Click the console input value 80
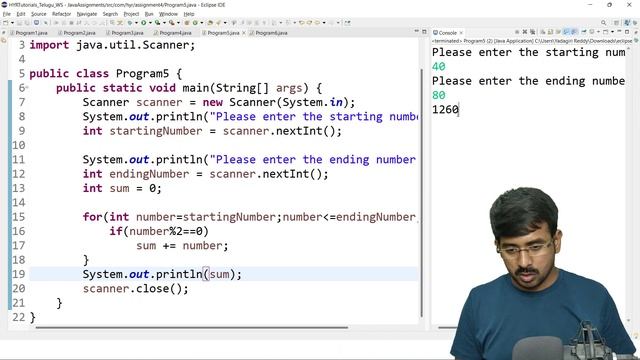Screen dimensions: 640x360 pyautogui.click(x=439, y=95)
